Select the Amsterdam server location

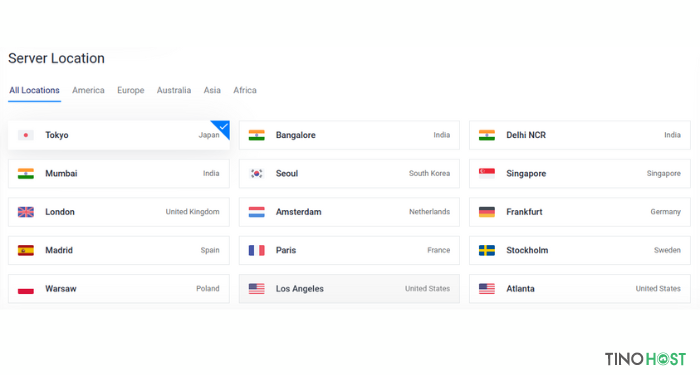pyautogui.click(x=349, y=212)
